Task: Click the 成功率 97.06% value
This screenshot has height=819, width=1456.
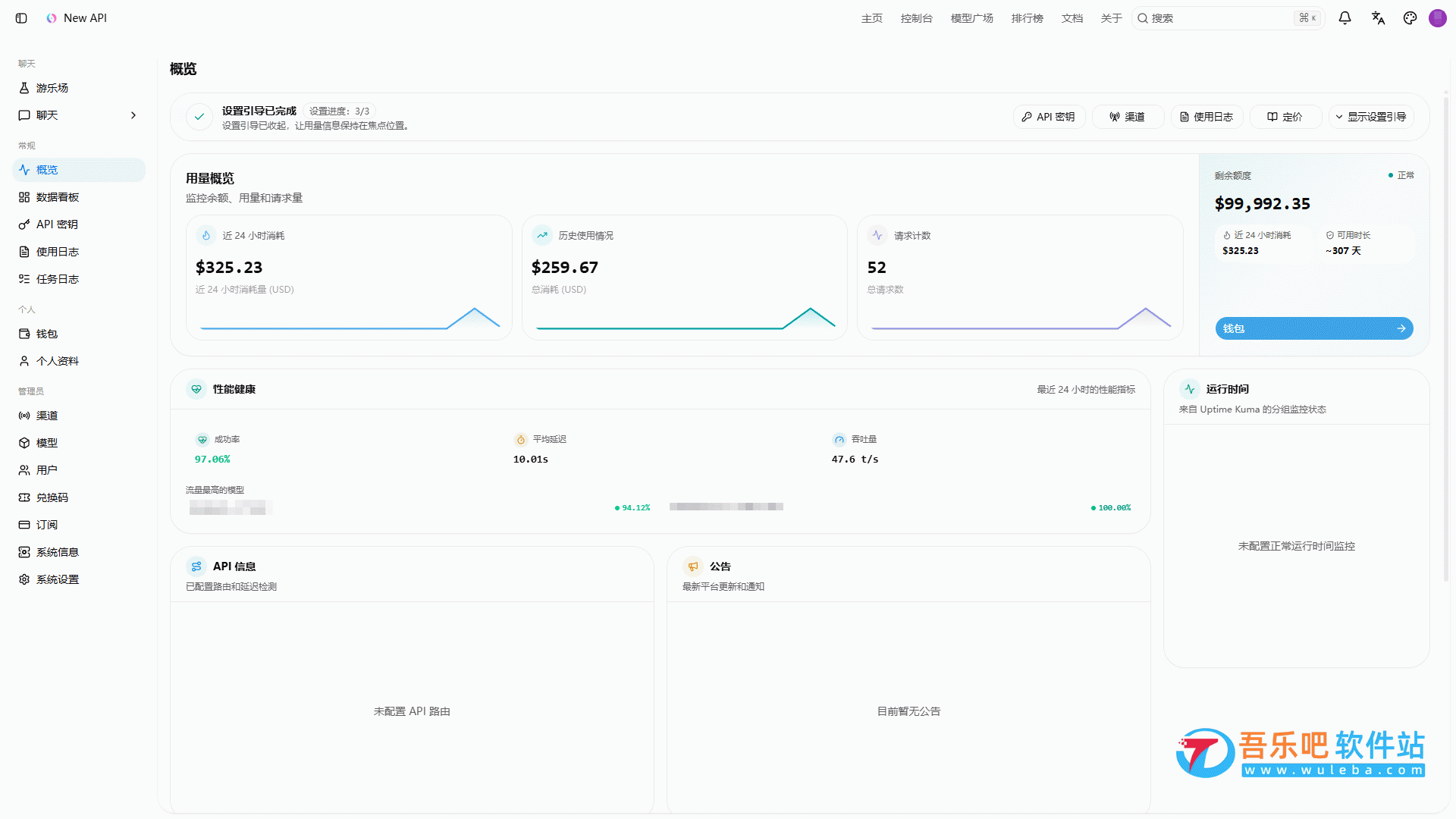Action: tap(212, 459)
